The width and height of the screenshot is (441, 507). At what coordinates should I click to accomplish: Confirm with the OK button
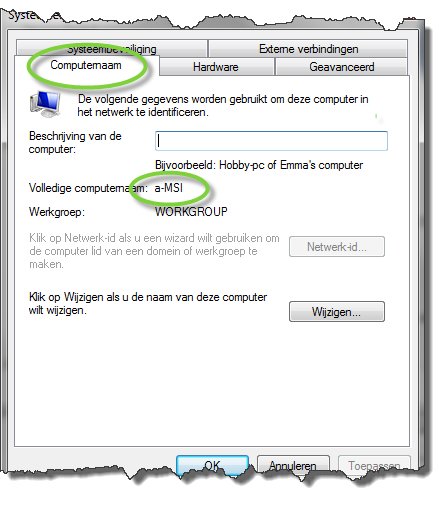point(212,464)
